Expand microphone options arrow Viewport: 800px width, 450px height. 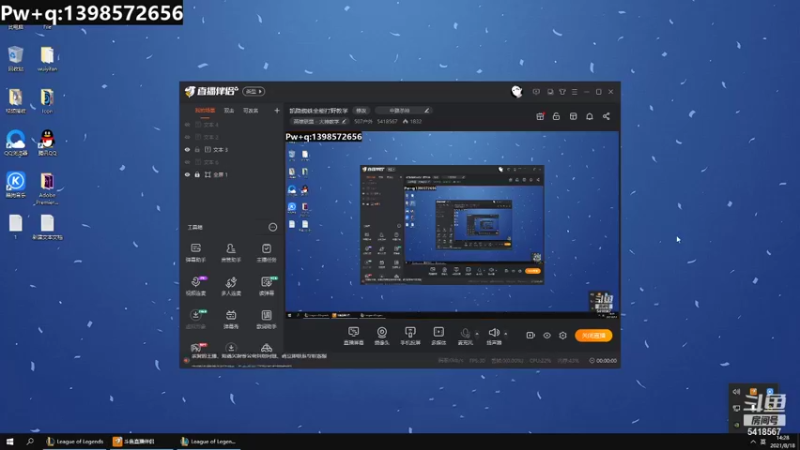(477, 334)
